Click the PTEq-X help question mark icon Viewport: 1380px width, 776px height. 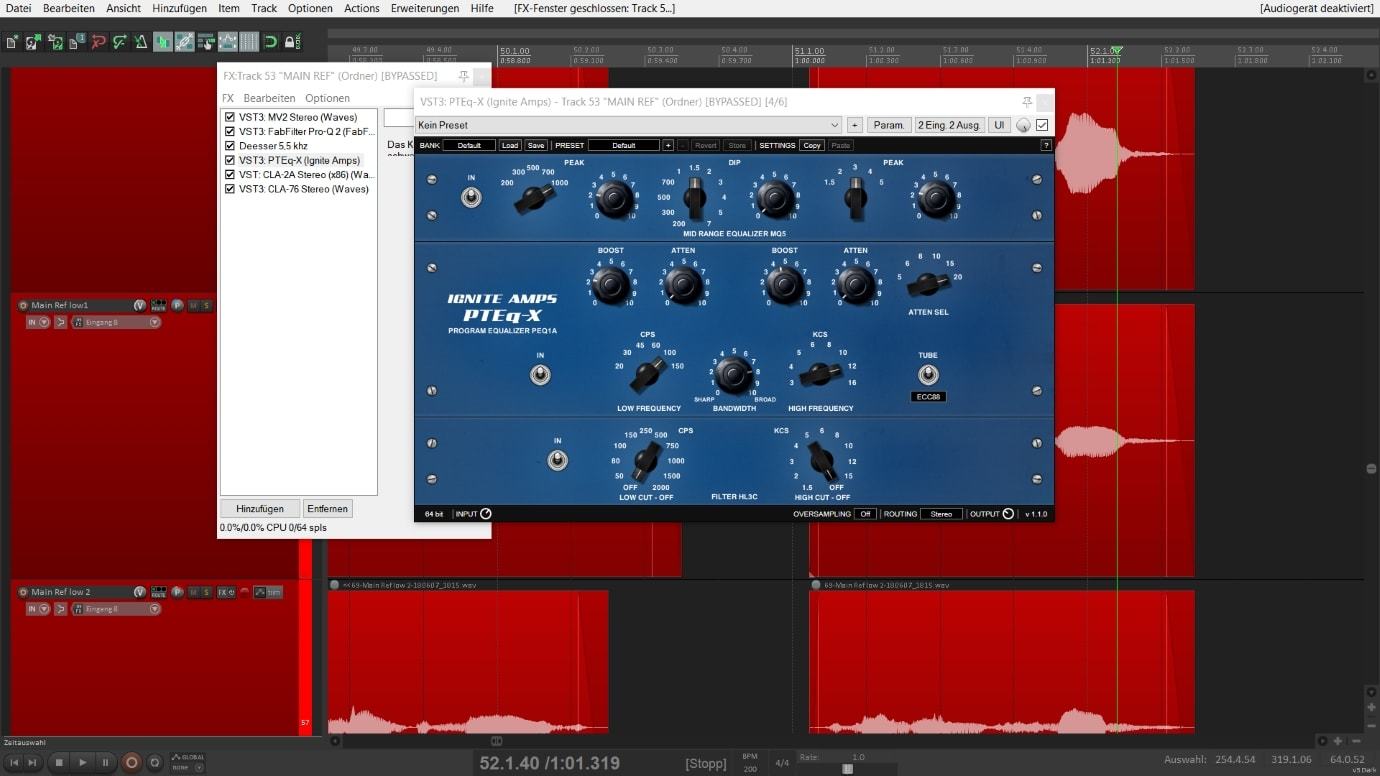(x=1046, y=145)
